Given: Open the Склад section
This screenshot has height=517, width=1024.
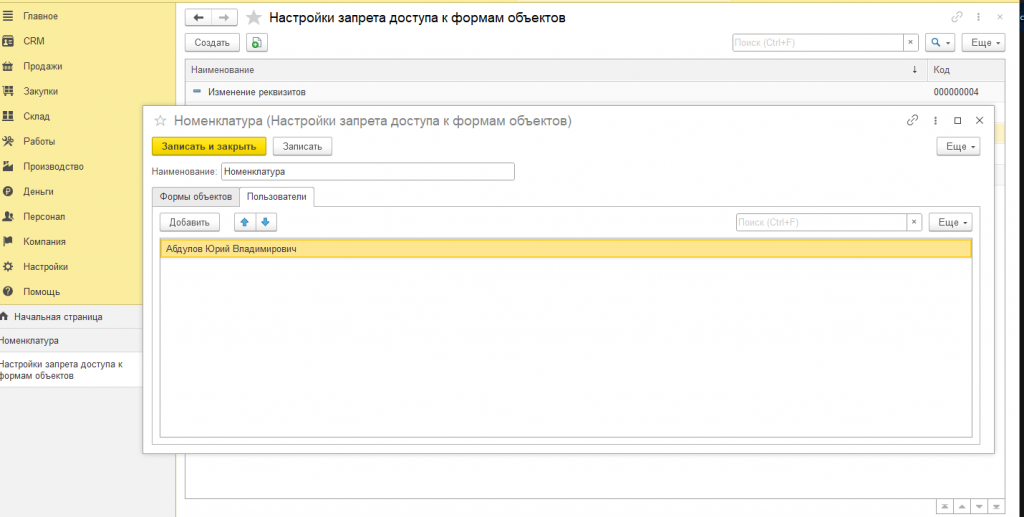Looking at the screenshot, I should coord(36,116).
